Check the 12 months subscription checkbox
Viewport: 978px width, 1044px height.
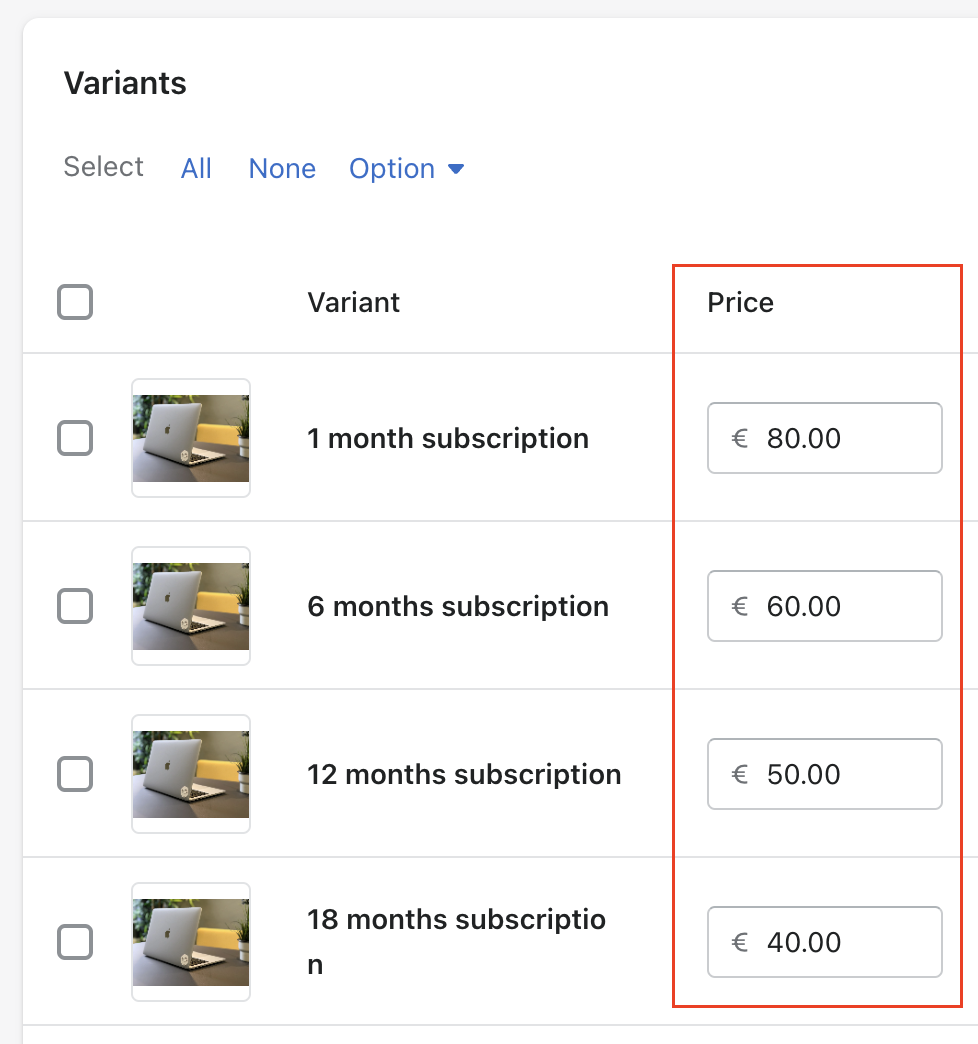point(75,774)
